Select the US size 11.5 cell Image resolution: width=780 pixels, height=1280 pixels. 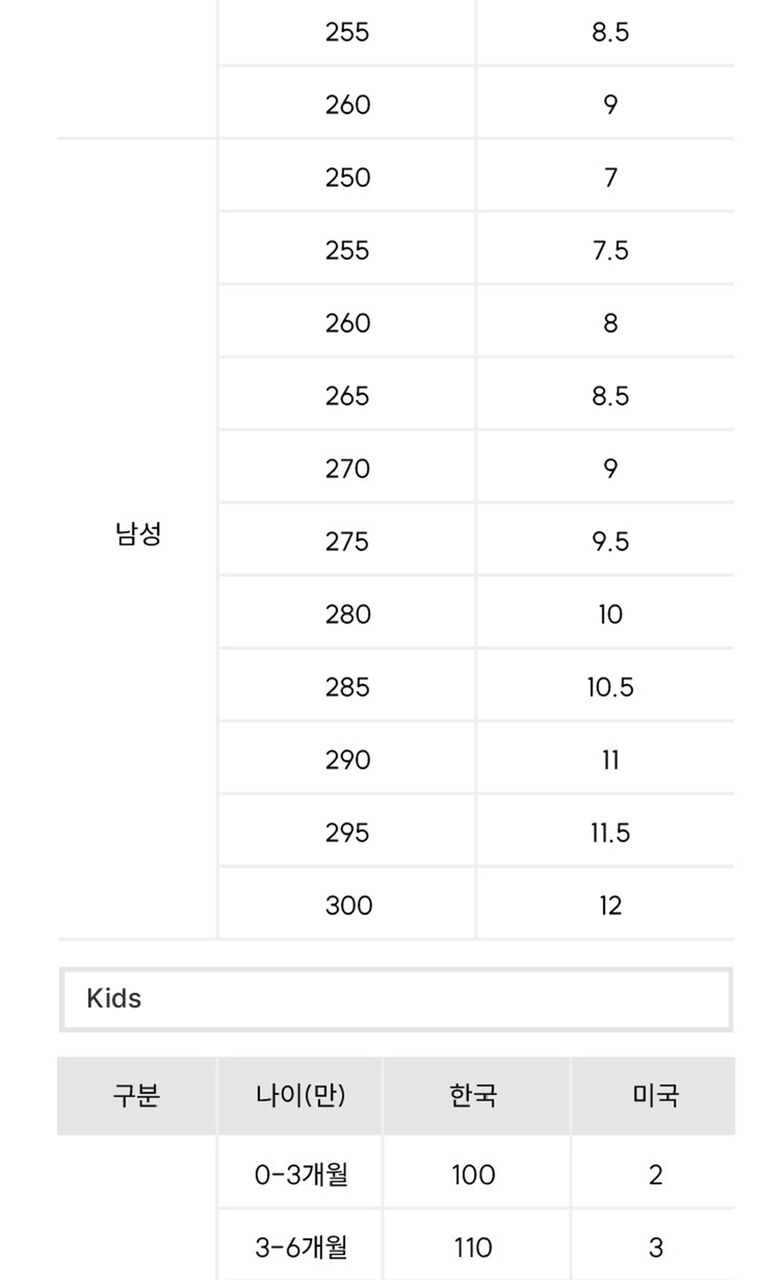(x=610, y=833)
